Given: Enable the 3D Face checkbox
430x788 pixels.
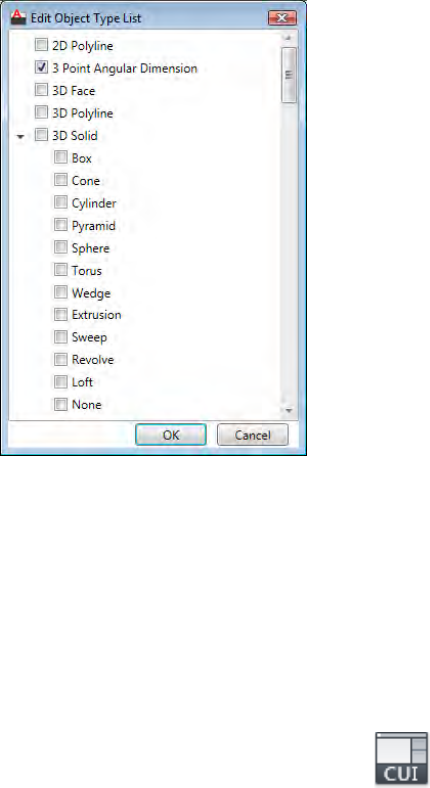Looking at the screenshot, I should tap(41, 90).
